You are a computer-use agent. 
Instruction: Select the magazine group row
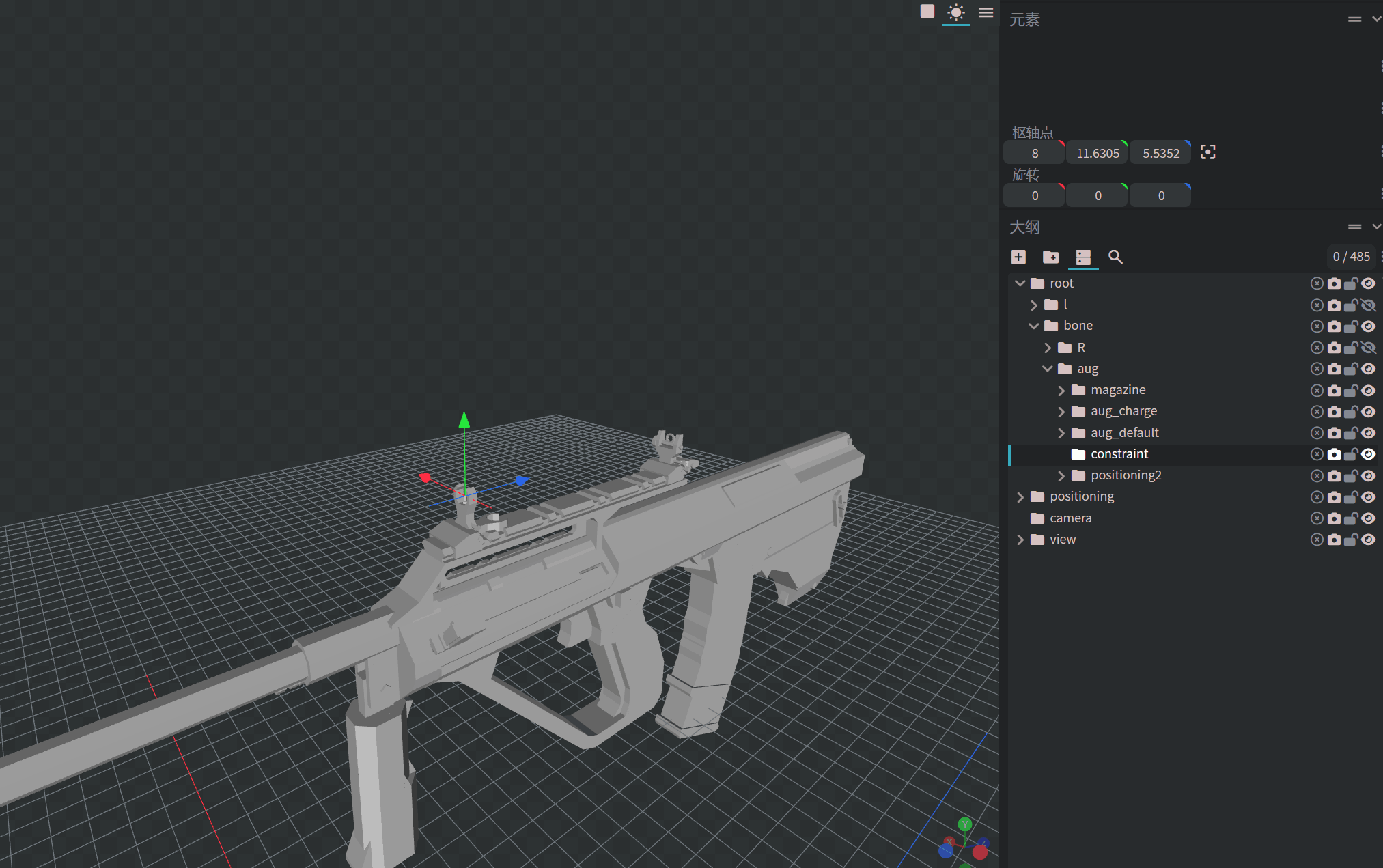(x=1193, y=391)
